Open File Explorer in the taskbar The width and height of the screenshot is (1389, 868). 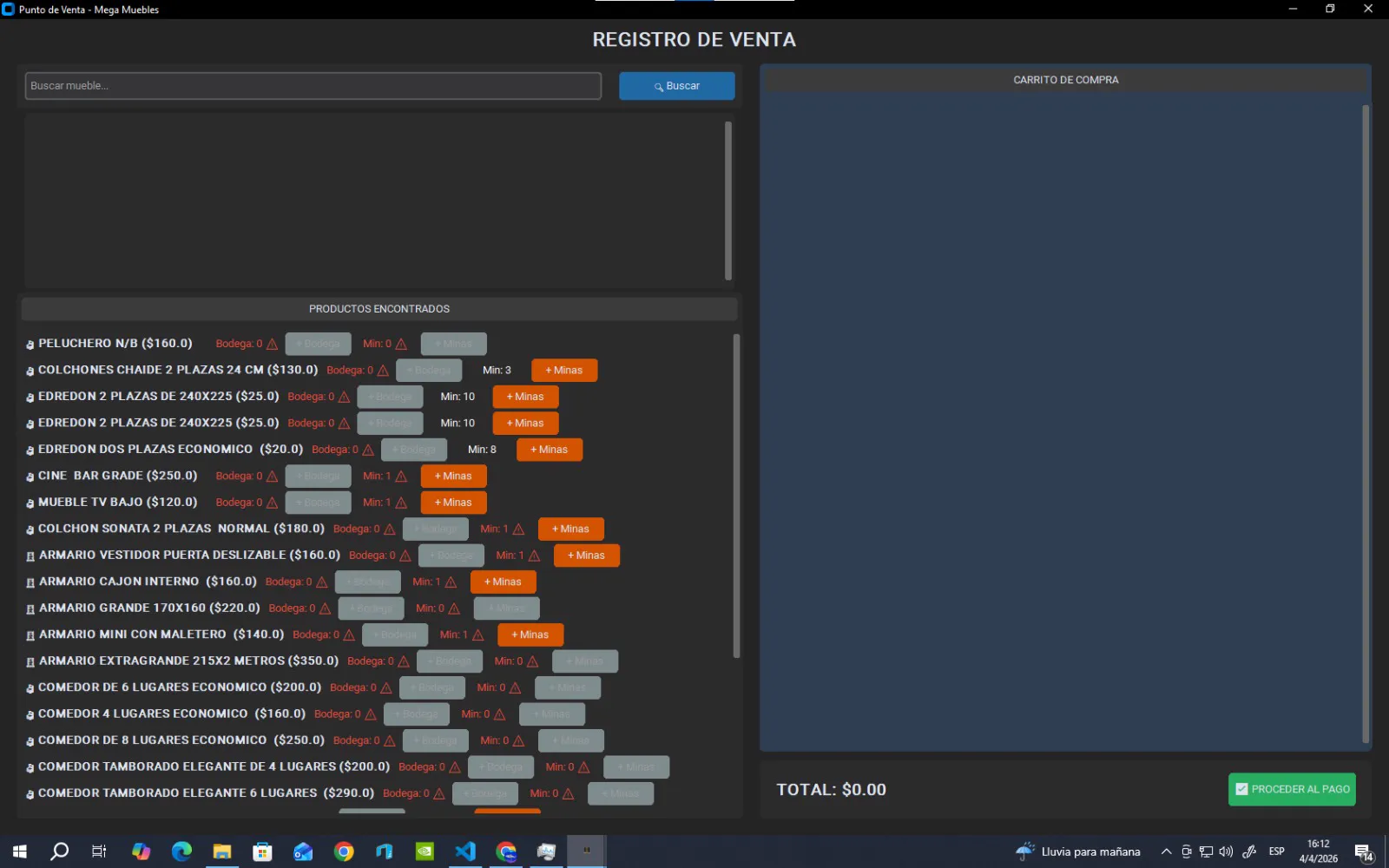[222, 852]
